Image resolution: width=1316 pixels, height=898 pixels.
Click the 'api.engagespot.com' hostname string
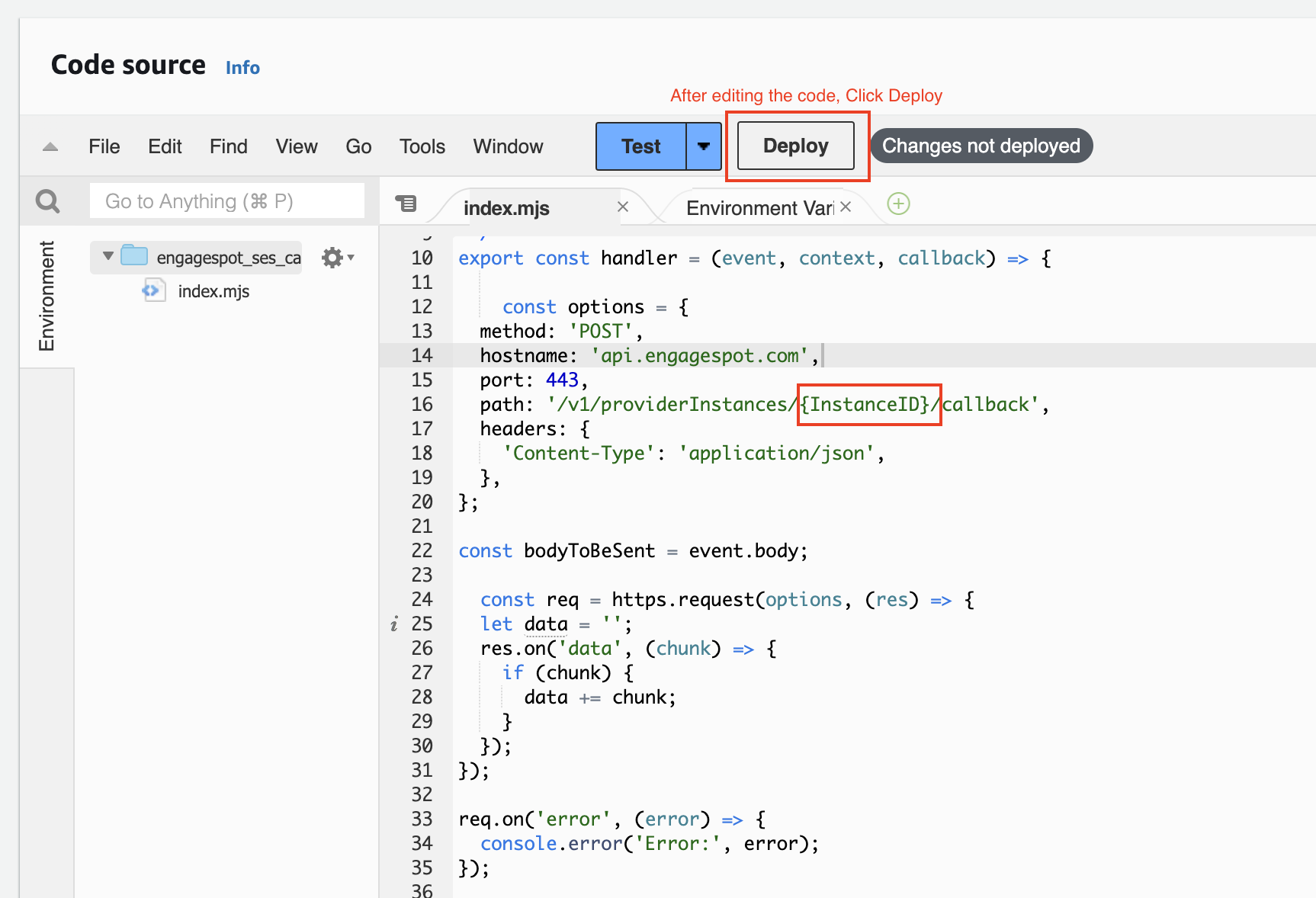coord(699,356)
